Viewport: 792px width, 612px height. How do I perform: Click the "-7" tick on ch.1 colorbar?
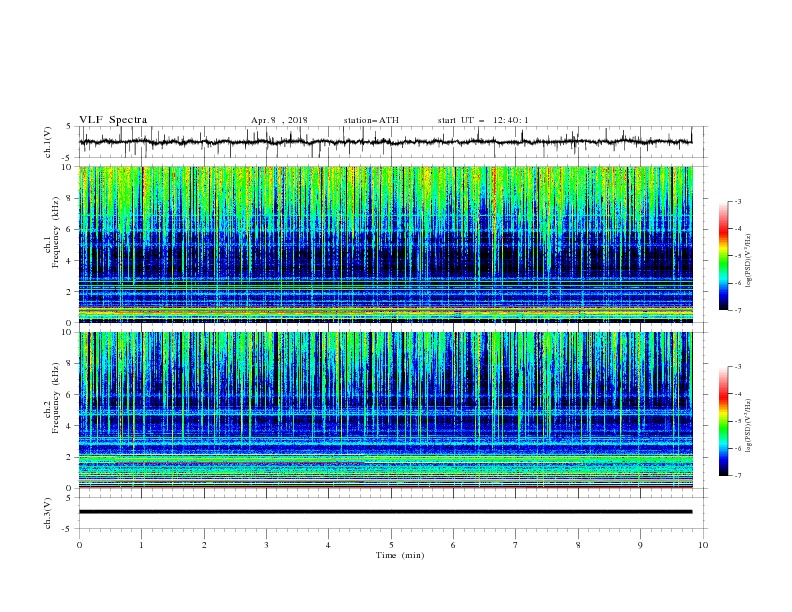click(x=737, y=310)
